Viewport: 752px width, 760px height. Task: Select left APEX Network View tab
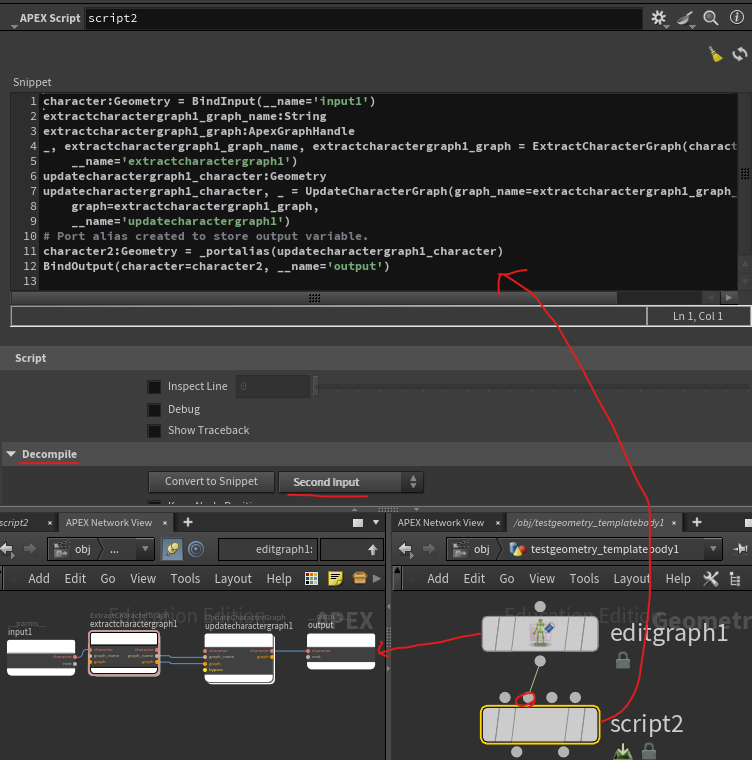click(109, 522)
